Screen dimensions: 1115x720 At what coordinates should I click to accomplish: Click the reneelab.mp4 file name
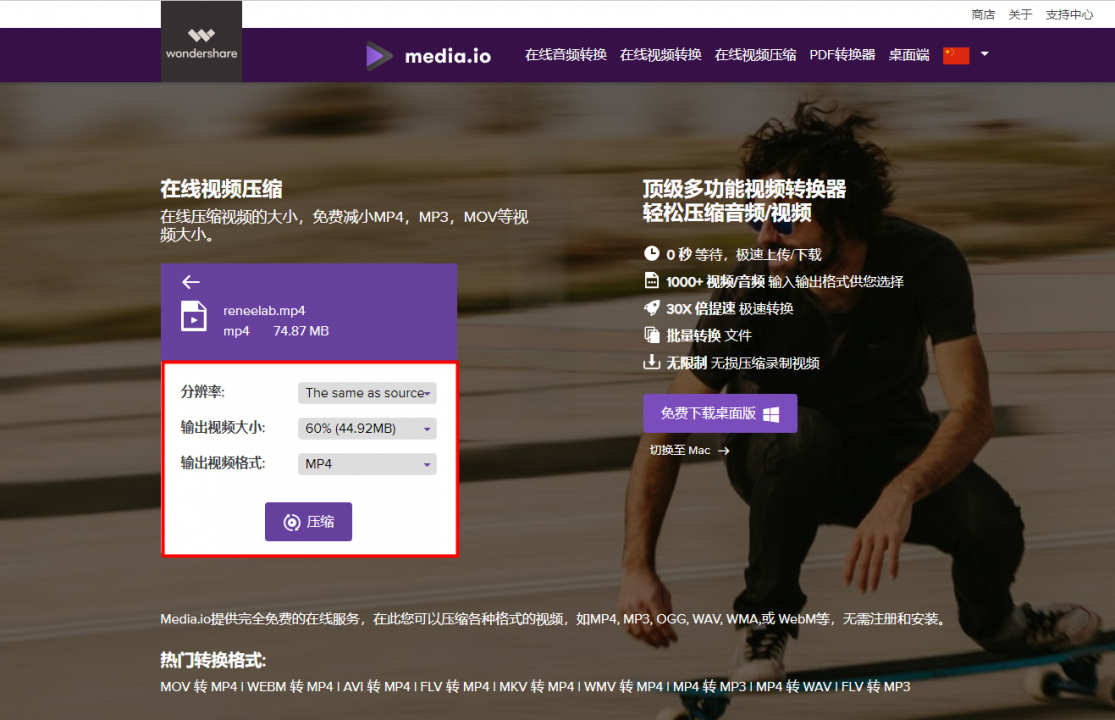pyautogui.click(x=264, y=311)
